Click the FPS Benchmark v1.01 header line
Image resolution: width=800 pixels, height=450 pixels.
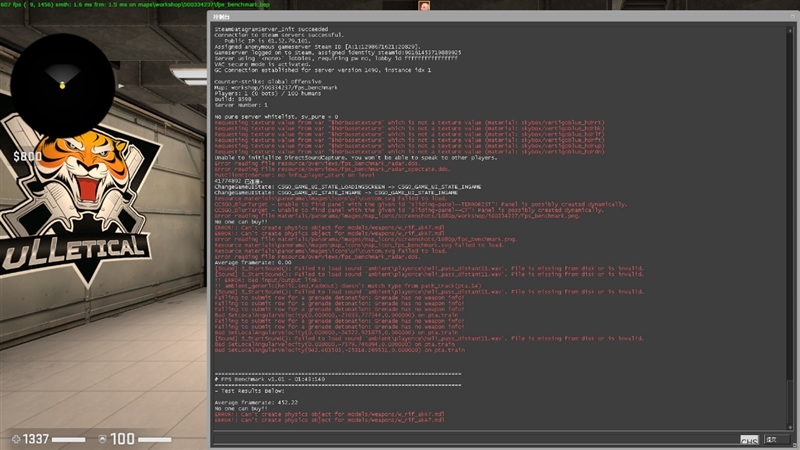(x=270, y=379)
